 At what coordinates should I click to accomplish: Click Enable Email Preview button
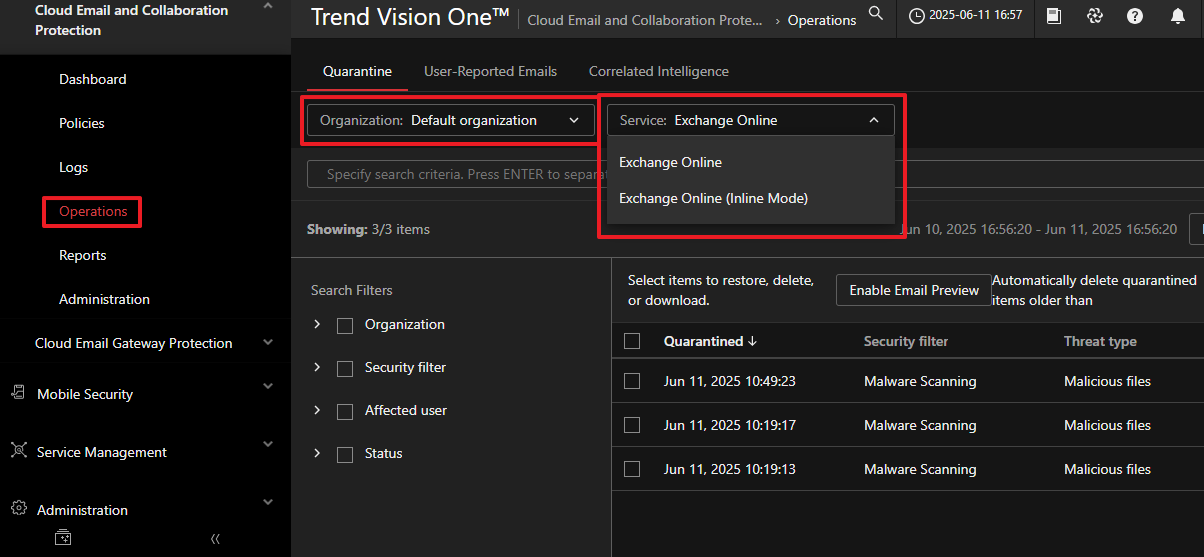913,290
